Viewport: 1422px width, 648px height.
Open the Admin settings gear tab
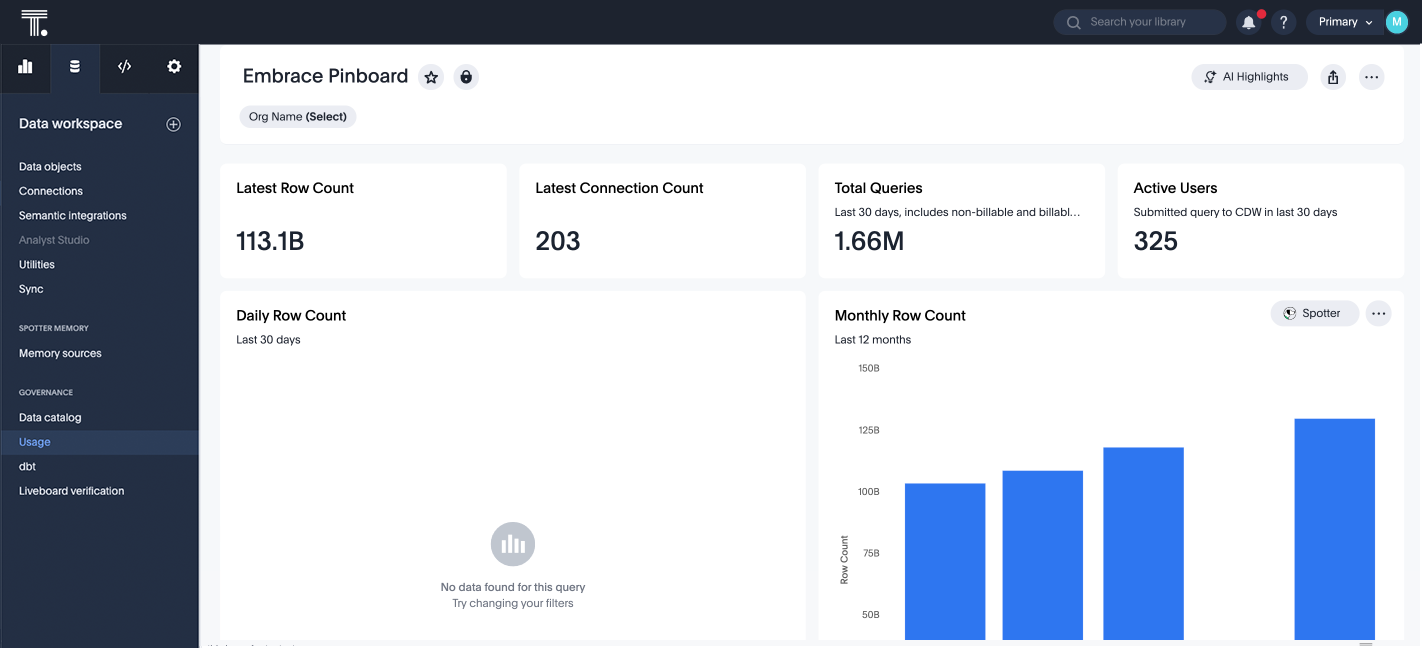tap(174, 67)
